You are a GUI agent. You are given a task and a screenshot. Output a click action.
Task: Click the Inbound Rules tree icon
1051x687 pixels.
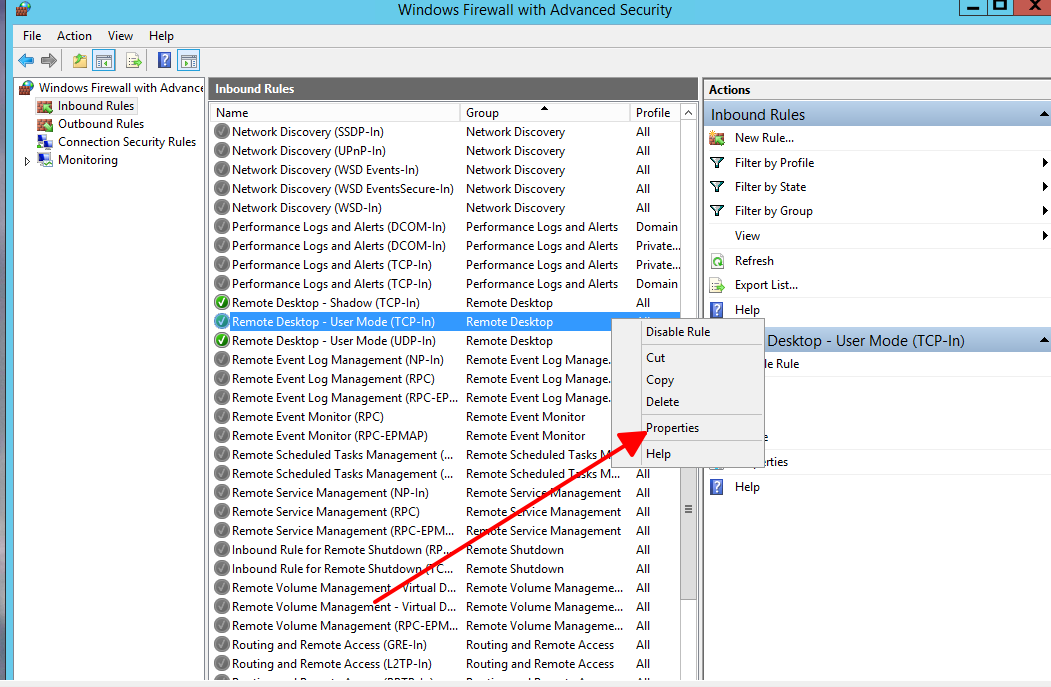pos(45,106)
